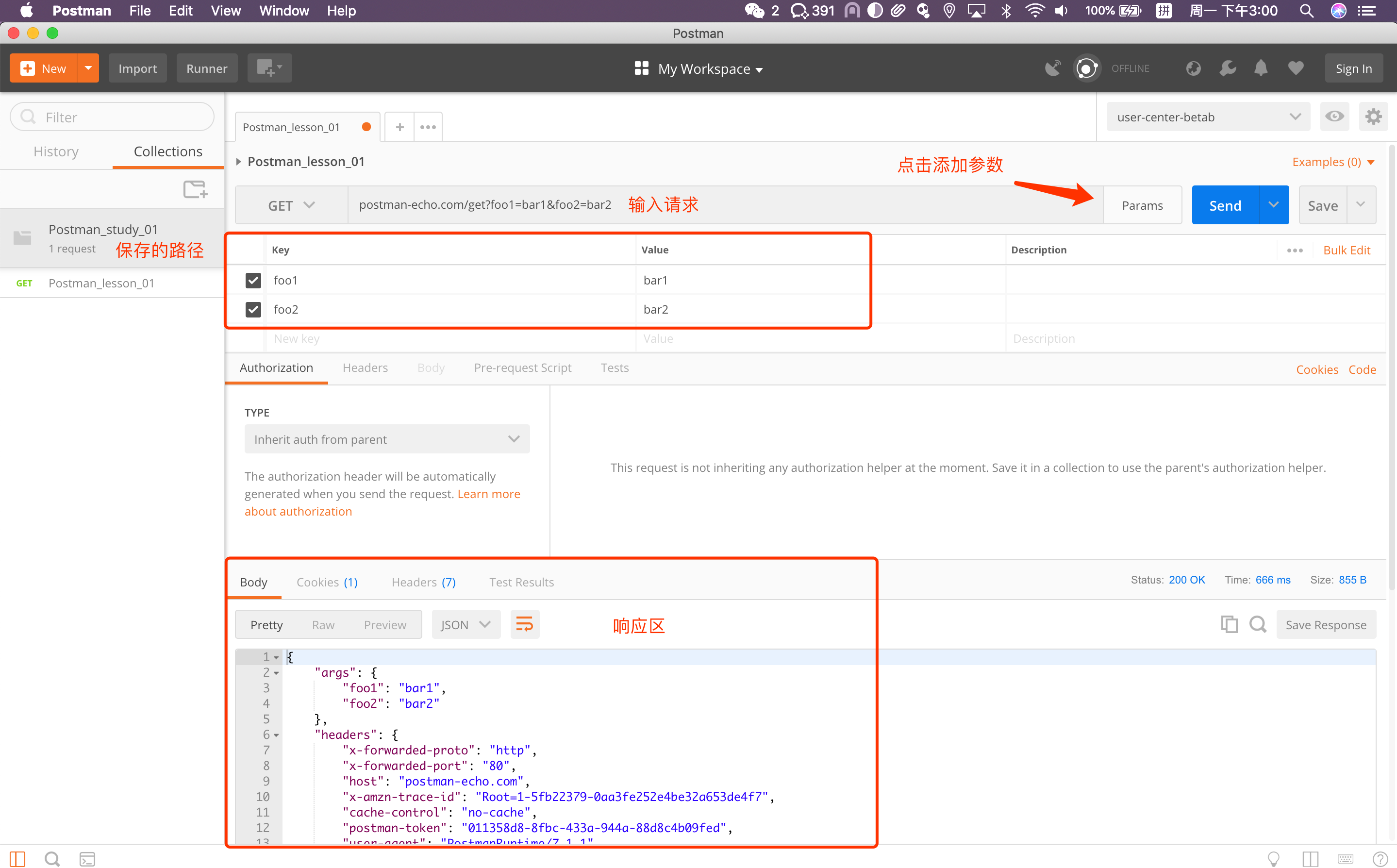Viewport: 1397px width, 868px height.
Task: Open the View menu in menu bar
Action: point(225,10)
